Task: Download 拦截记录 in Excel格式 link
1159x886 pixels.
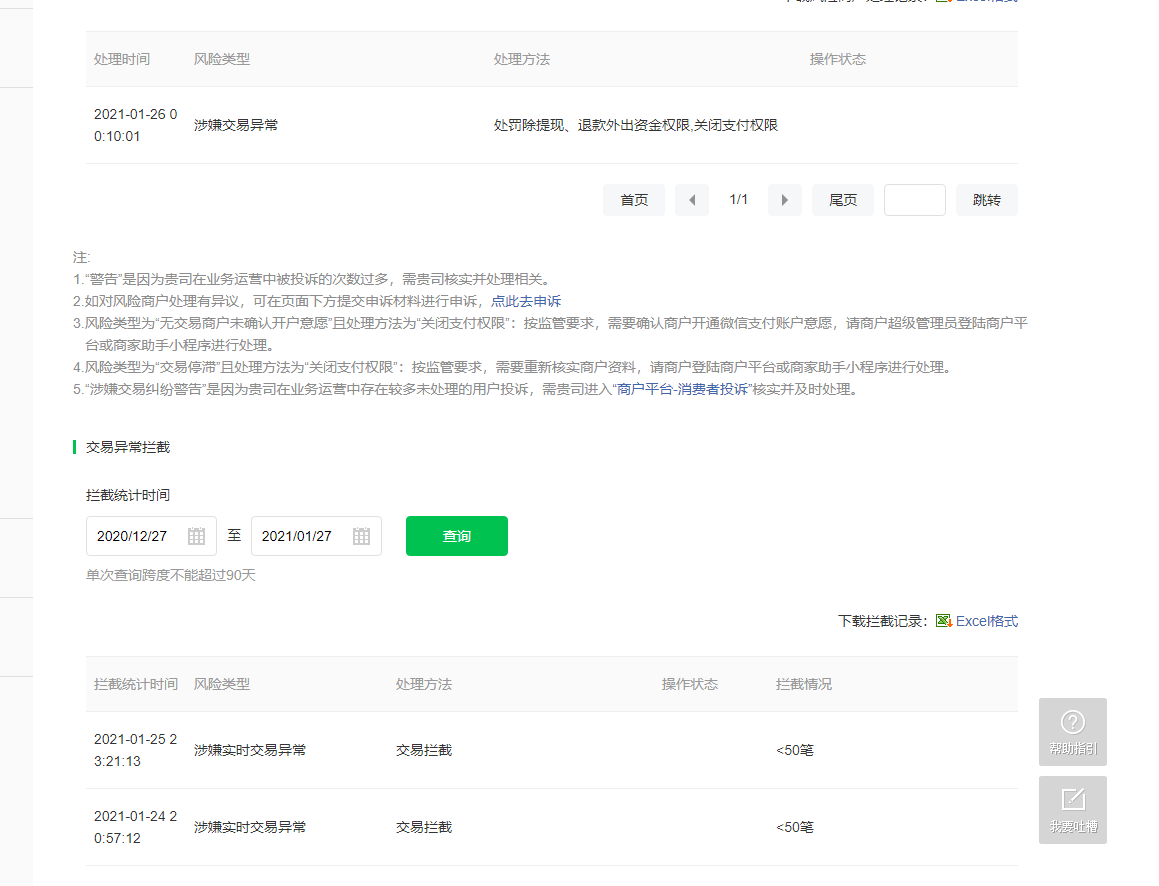Action: (986, 621)
